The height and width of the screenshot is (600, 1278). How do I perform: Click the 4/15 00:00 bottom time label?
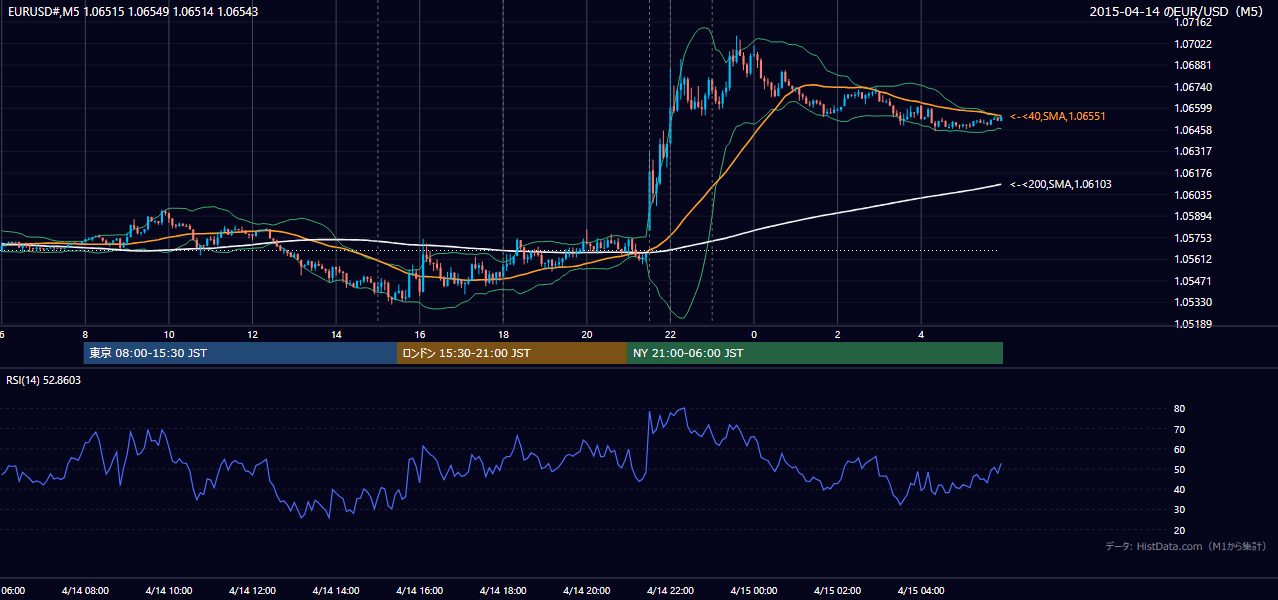pos(754,591)
